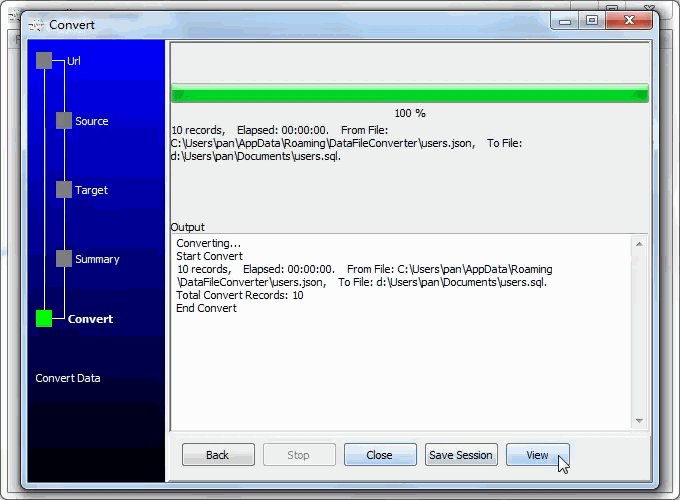Click the gray Target step square

click(64, 190)
